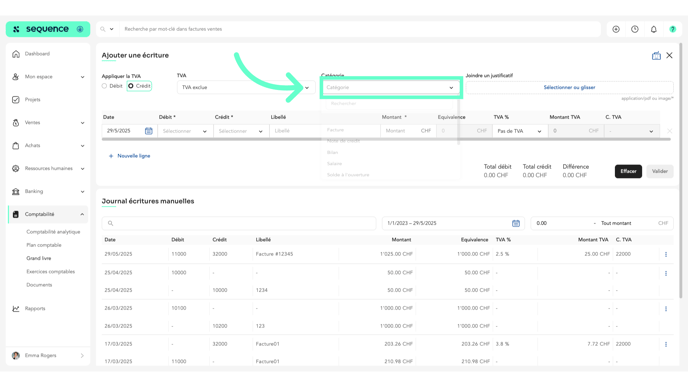Click the Ressources humaines icon
The image size is (688, 387).
pyautogui.click(x=16, y=168)
